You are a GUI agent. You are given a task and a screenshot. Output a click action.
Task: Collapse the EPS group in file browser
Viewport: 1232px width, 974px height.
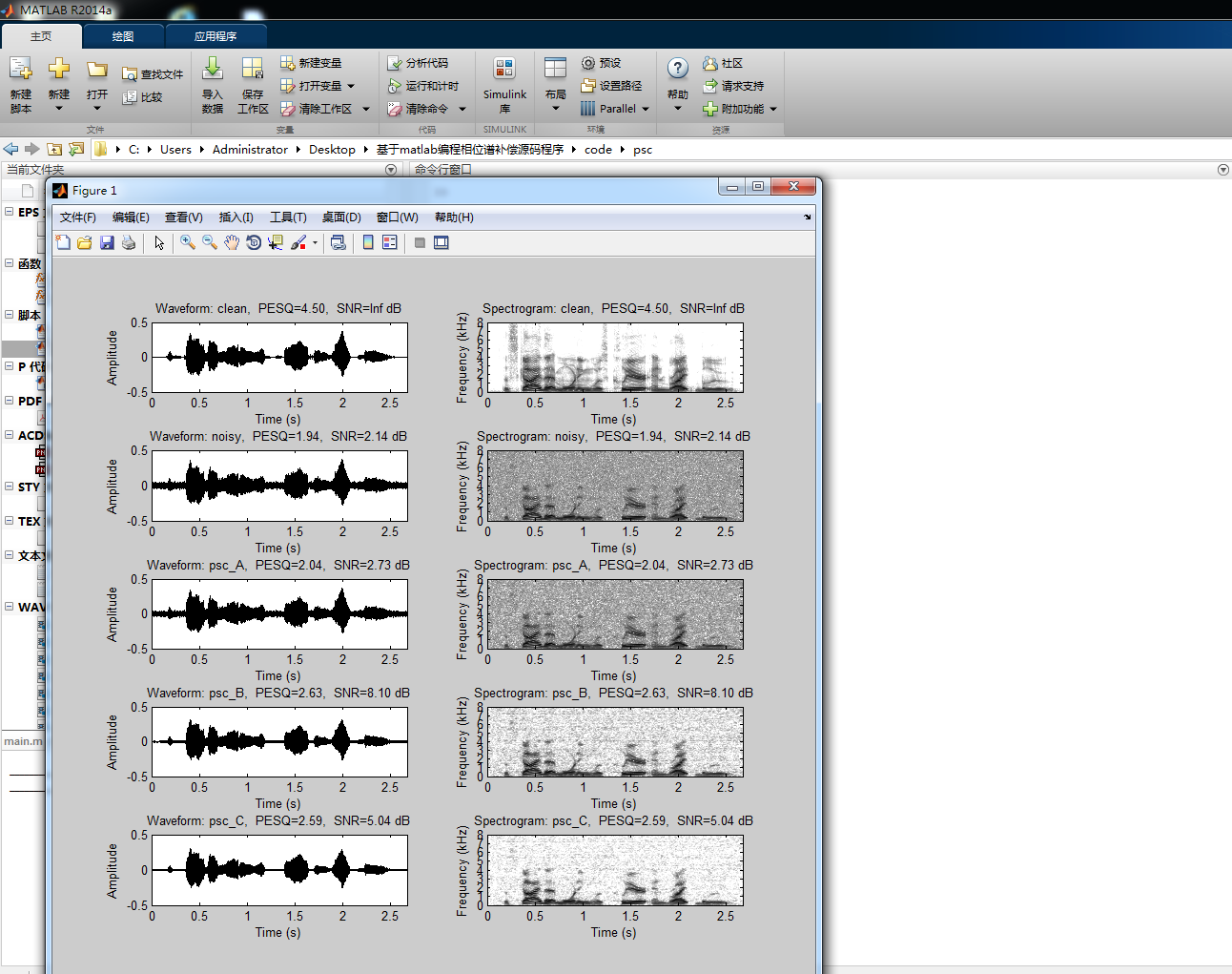coord(9,212)
